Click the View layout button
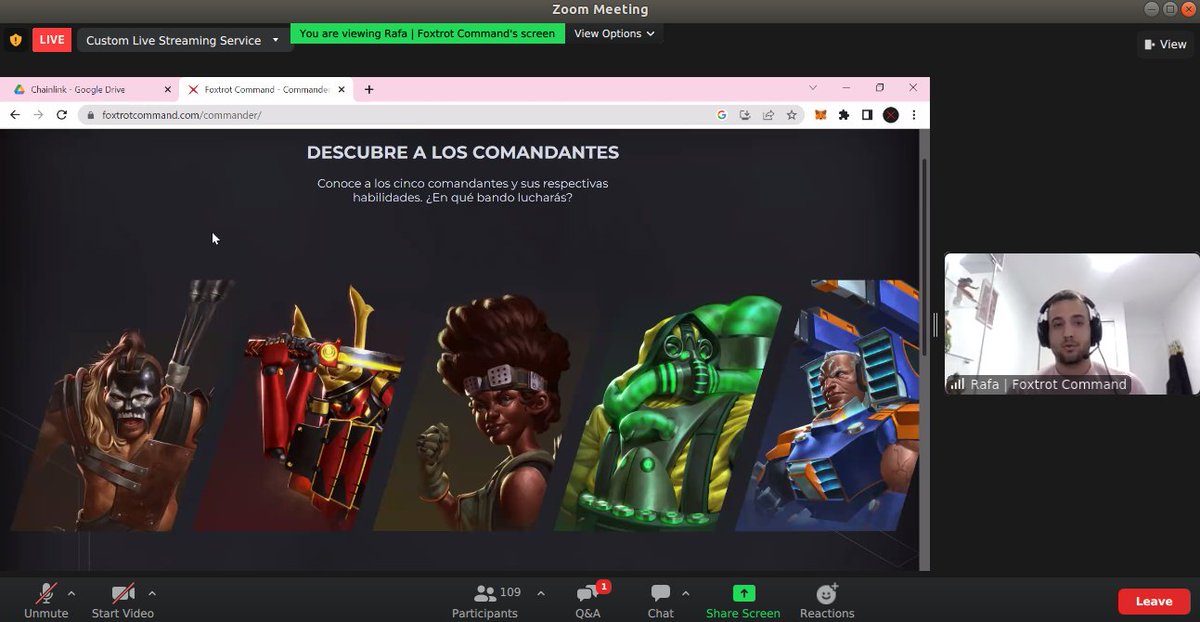This screenshot has width=1200, height=622. (1166, 44)
